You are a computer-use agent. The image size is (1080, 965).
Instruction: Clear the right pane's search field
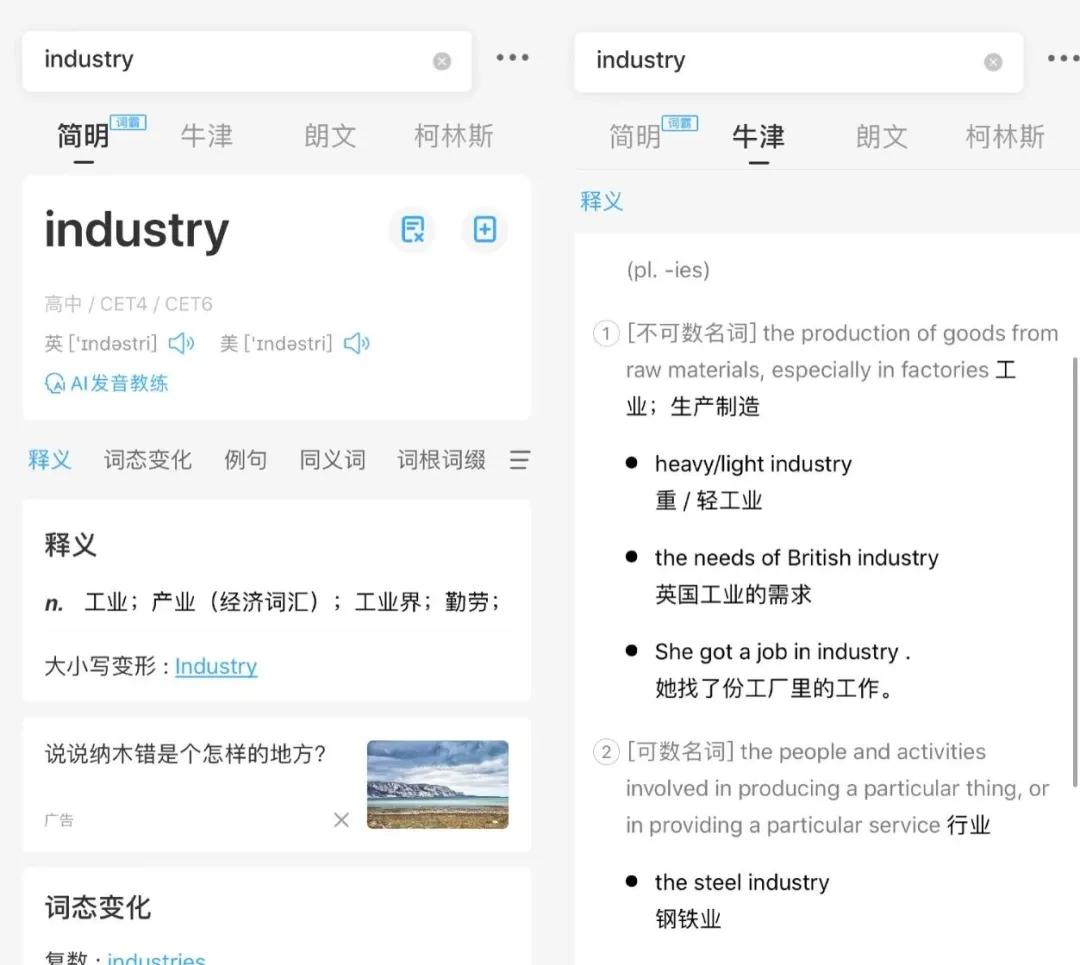(992, 61)
